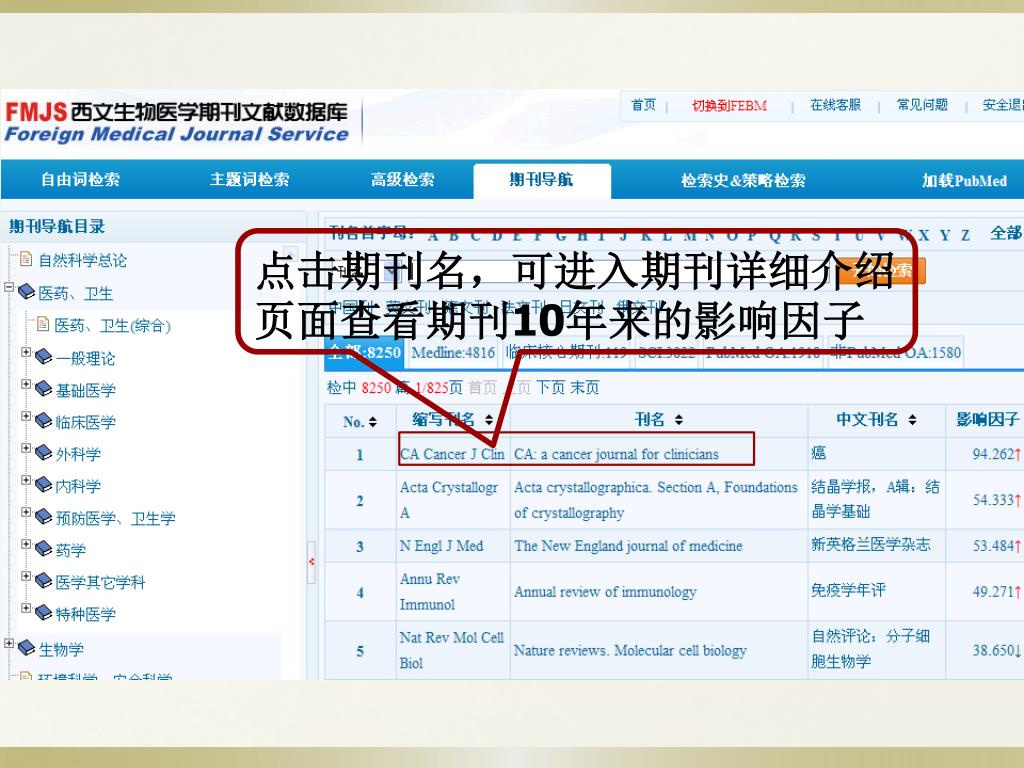Image resolution: width=1024 pixels, height=768 pixels.
Task: Click the 自然科学总论 document icon
Action: pyautogui.click(x=25, y=259)
